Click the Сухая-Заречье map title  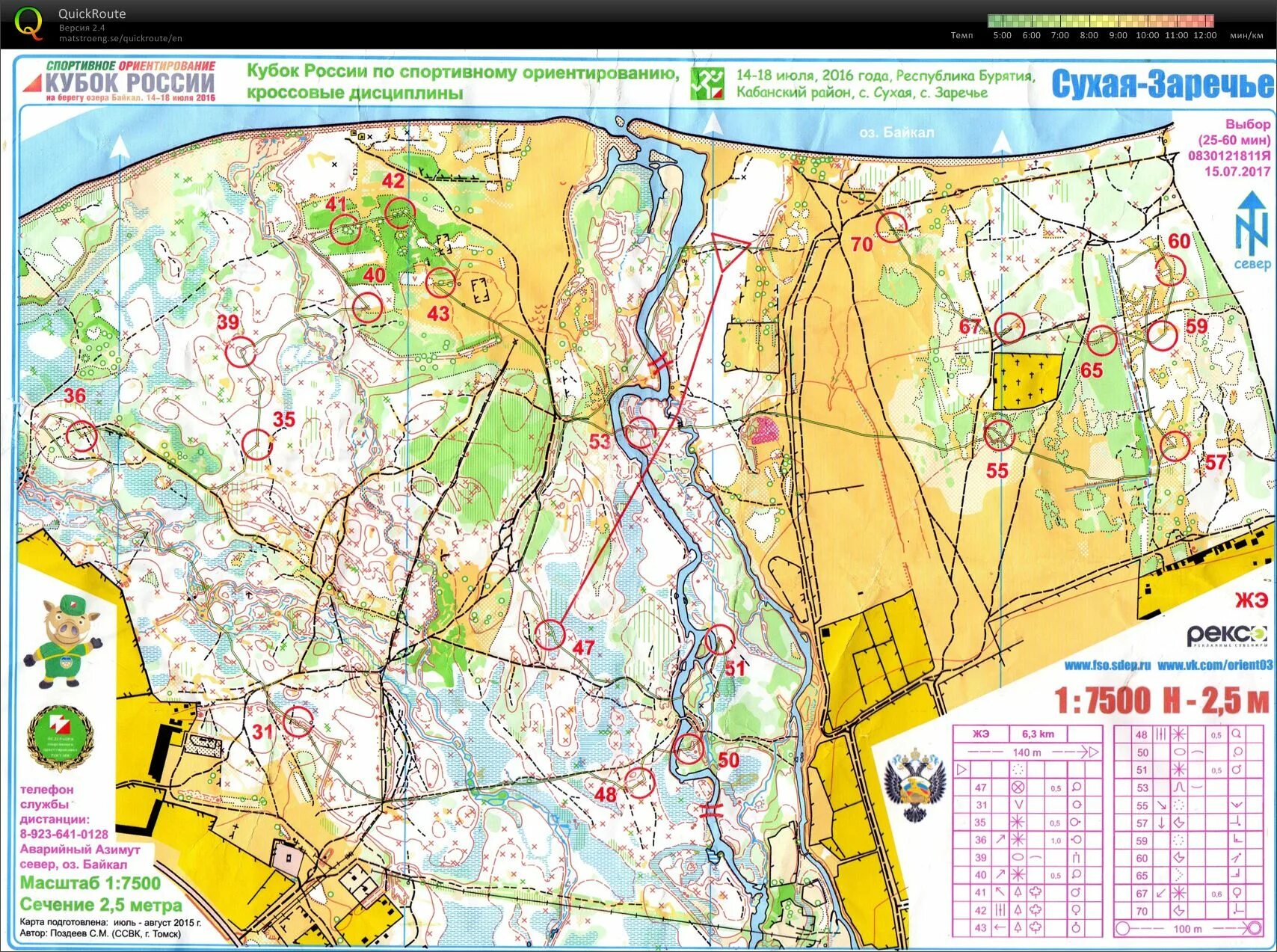pyautogui.click(x=1163, y=85)
